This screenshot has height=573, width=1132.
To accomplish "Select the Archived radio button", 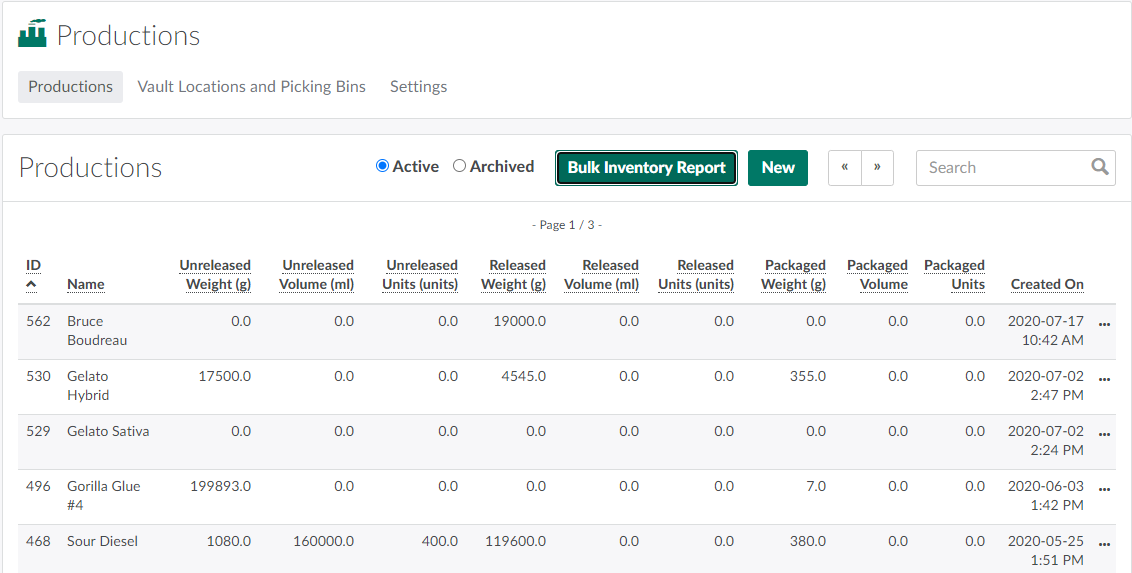I will [x=460, y=166].
